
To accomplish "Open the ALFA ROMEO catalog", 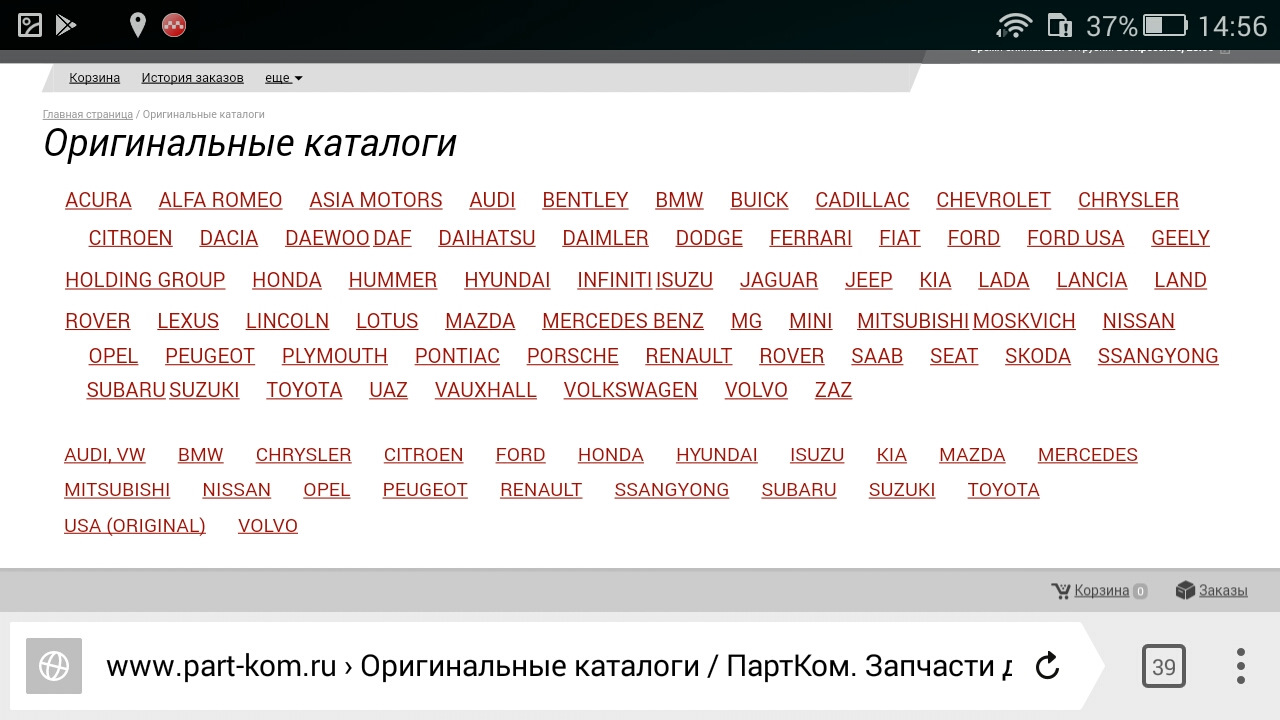I will tap(220, 200).
